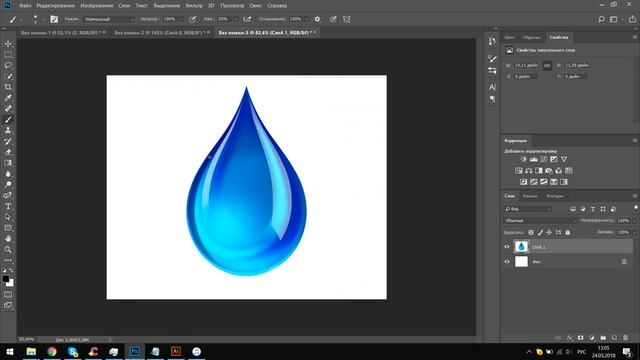Screen dimensions: 640x360
Task: Toggle lock all padlock icon
Action: pyautogui.click(x=567, y=232)
